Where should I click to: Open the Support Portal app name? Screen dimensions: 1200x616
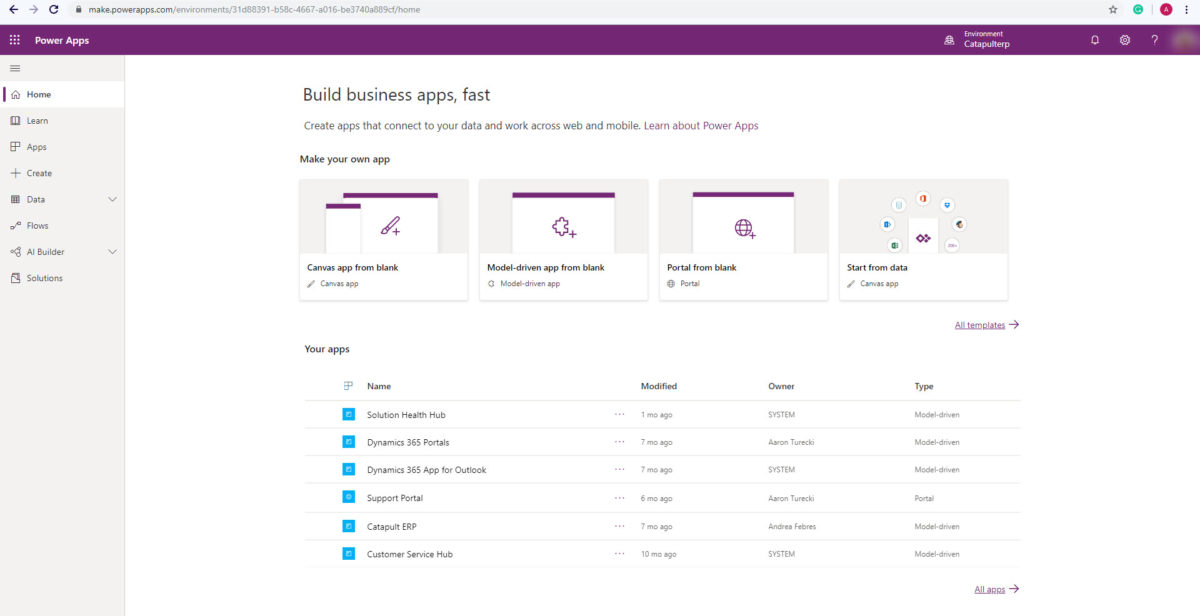[x=395, y=498]
